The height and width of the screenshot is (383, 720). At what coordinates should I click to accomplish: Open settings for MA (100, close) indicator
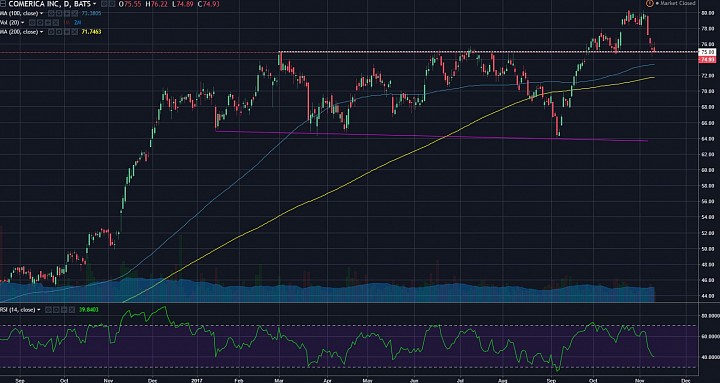pos(58,13)
